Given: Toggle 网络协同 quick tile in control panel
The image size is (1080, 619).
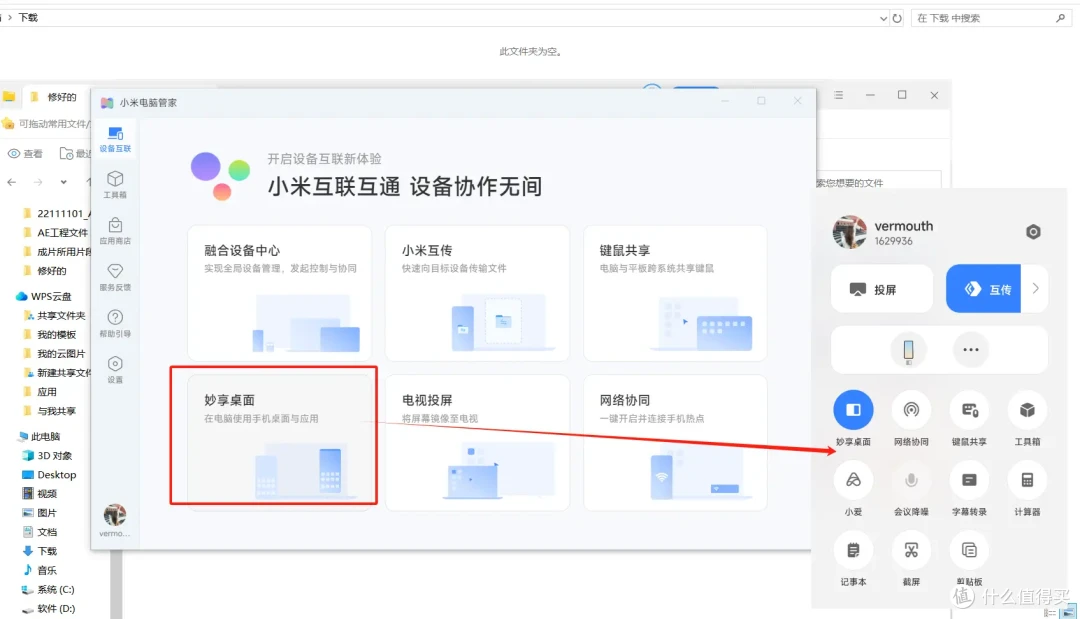Looking at the screenshot, I should [911, 410].
